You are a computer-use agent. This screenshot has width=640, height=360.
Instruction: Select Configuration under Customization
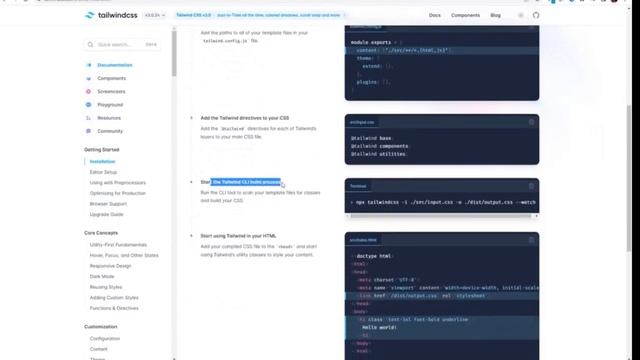click(x=104, y=339)
